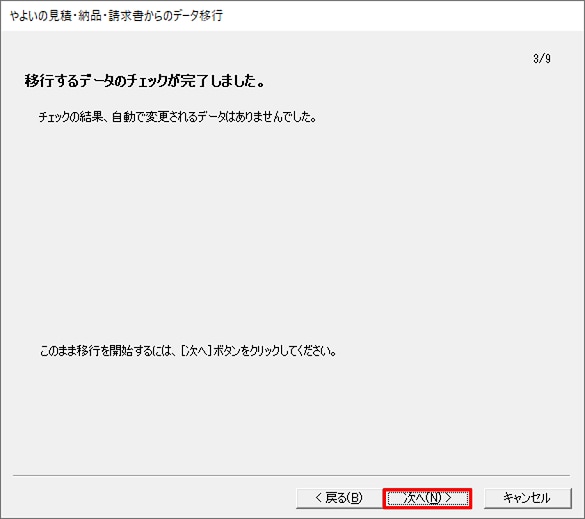Cancel the wizard with キャンセル button
Screen dimensions: 585x519
(x=528, y=498)
